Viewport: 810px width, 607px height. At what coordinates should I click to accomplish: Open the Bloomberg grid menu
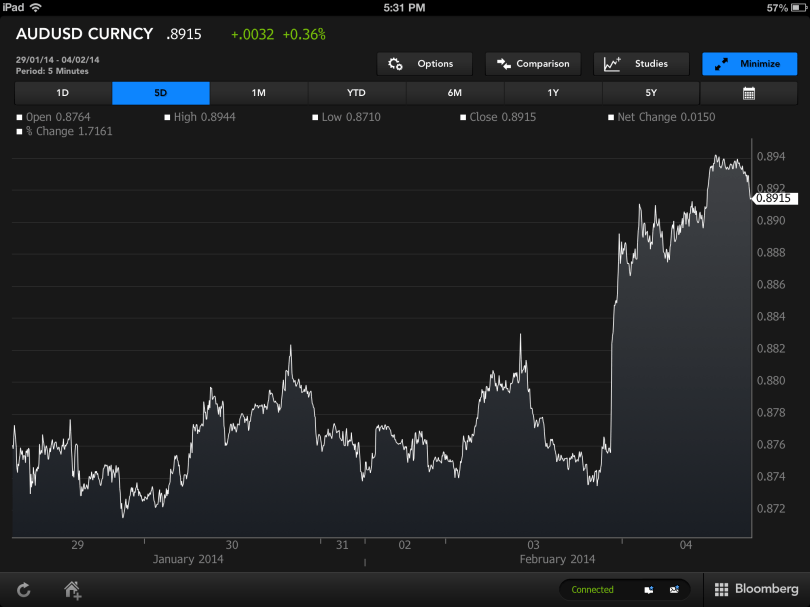point(755,589)
